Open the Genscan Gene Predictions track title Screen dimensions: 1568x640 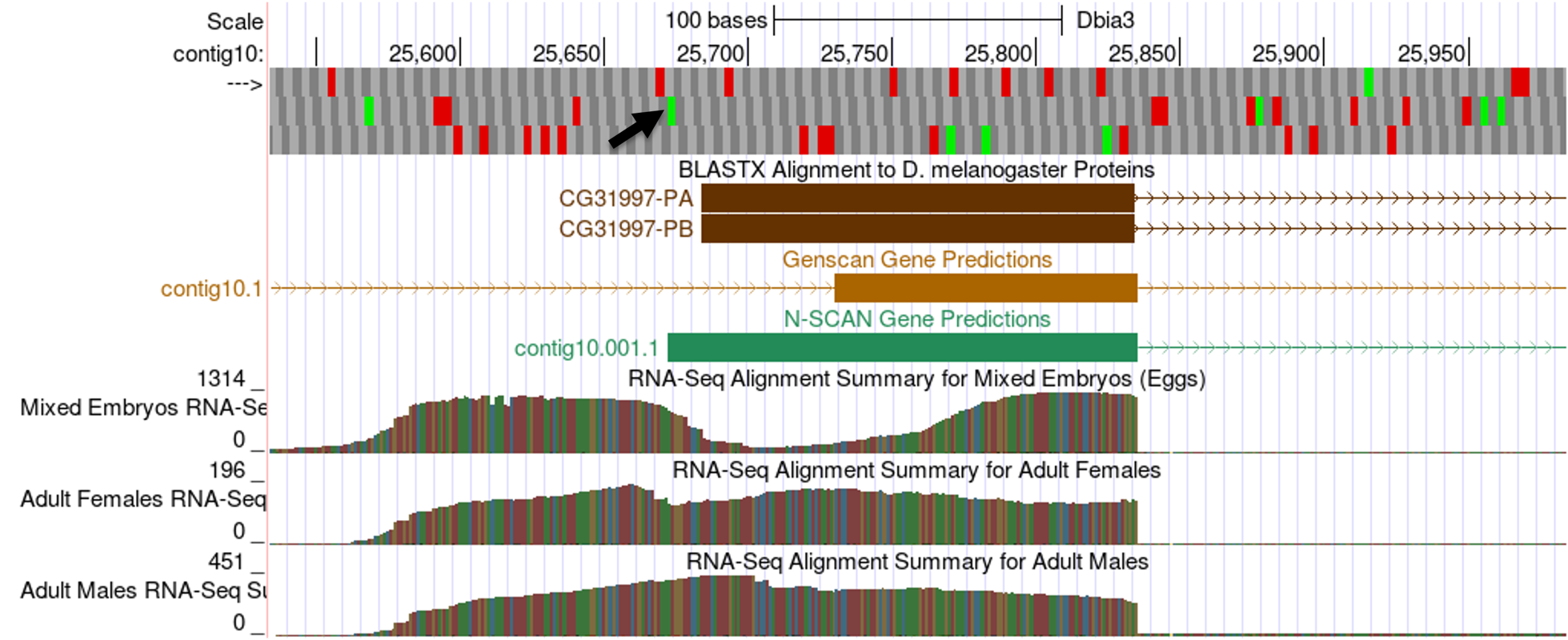coord(917,259)
